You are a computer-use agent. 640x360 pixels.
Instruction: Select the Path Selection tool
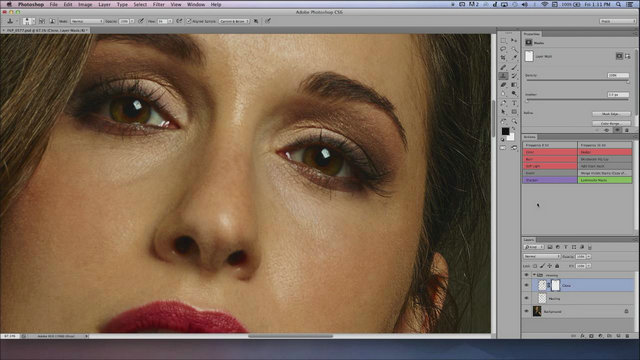point(504,112)
